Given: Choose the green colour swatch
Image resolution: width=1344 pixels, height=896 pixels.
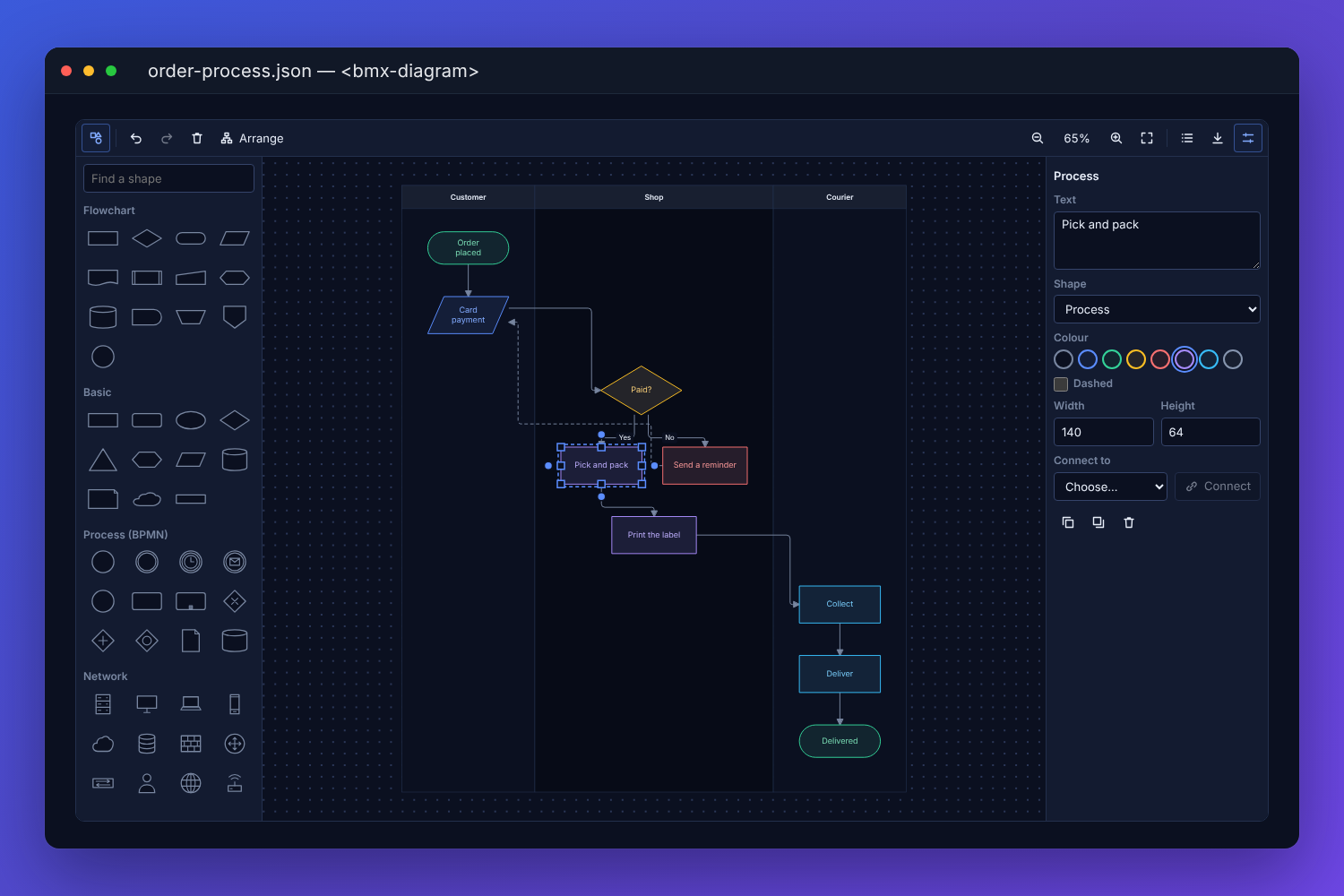Looking at the screenshot, I should coord(1112,359).
